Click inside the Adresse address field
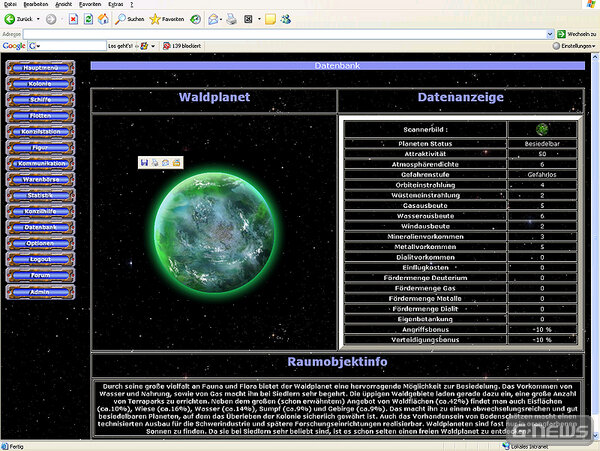600x451 pixels. 284,34
